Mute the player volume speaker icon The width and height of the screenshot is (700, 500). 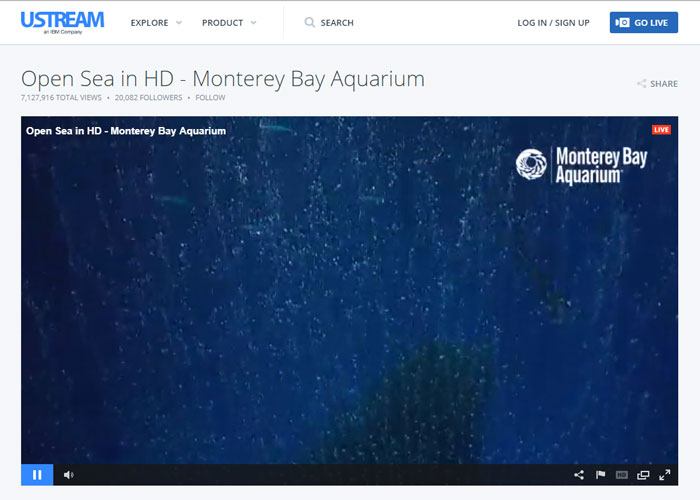68,475
